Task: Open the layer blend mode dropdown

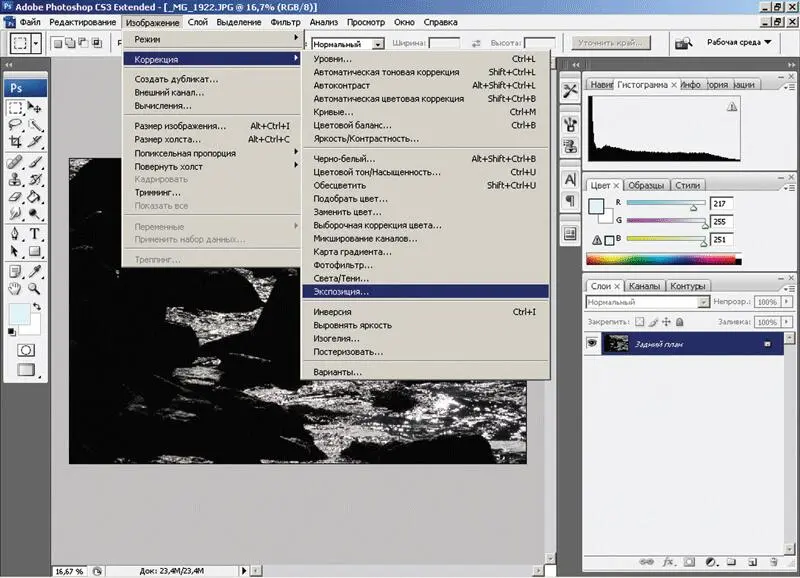Action: coord(647,302)
